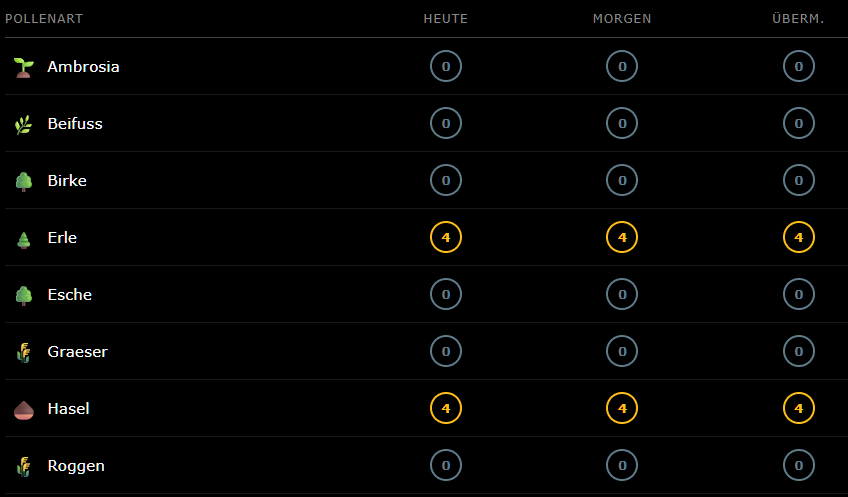The width and height of the screenshot is (848, 497).
Task: Click the Beifuss herb icon
Action: 23,124
